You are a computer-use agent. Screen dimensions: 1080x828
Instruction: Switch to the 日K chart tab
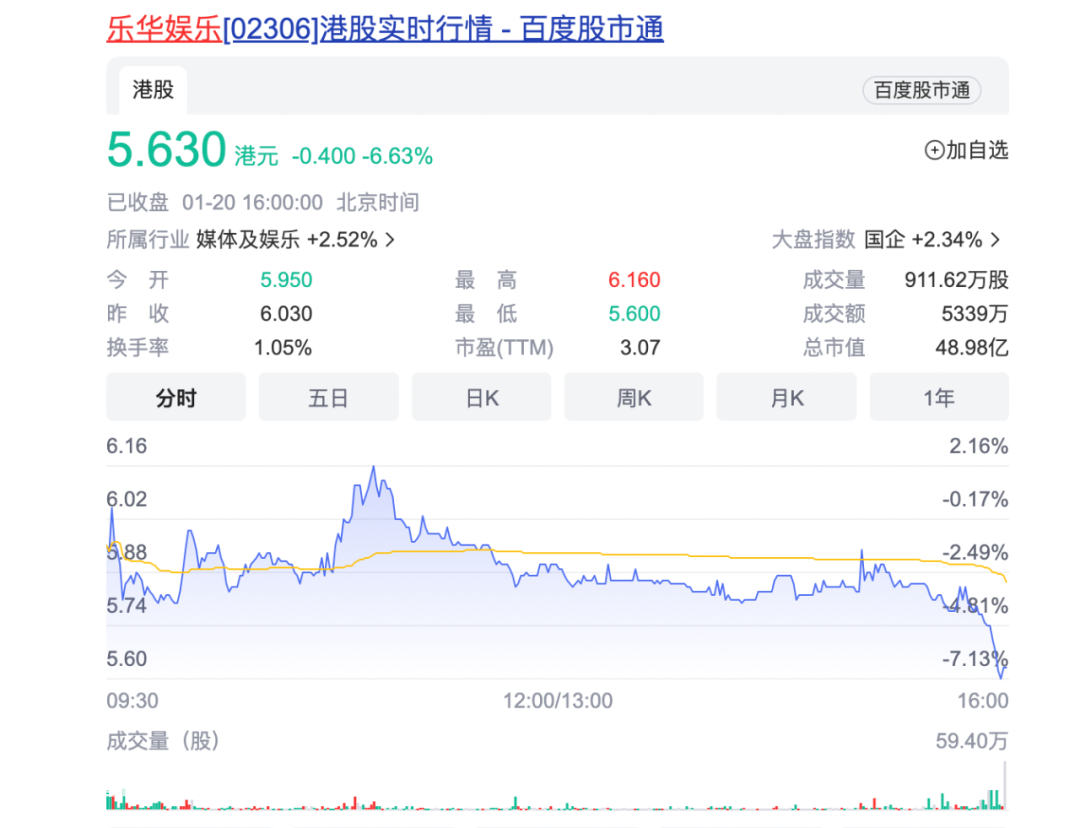(481, 397)
